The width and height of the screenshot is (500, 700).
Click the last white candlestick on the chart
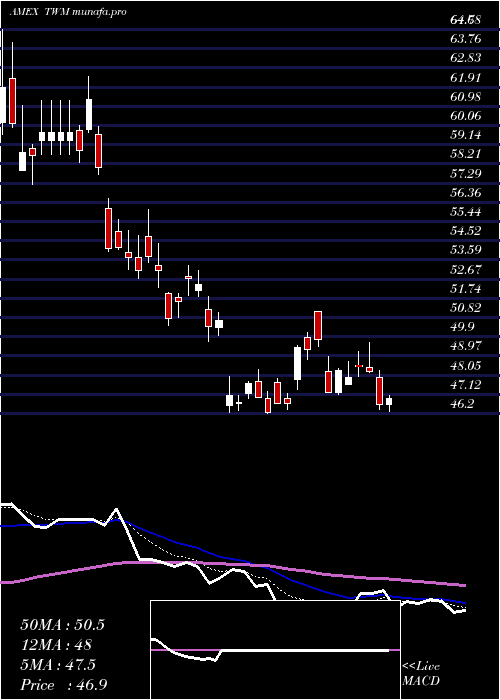click(x=389, y=403)
